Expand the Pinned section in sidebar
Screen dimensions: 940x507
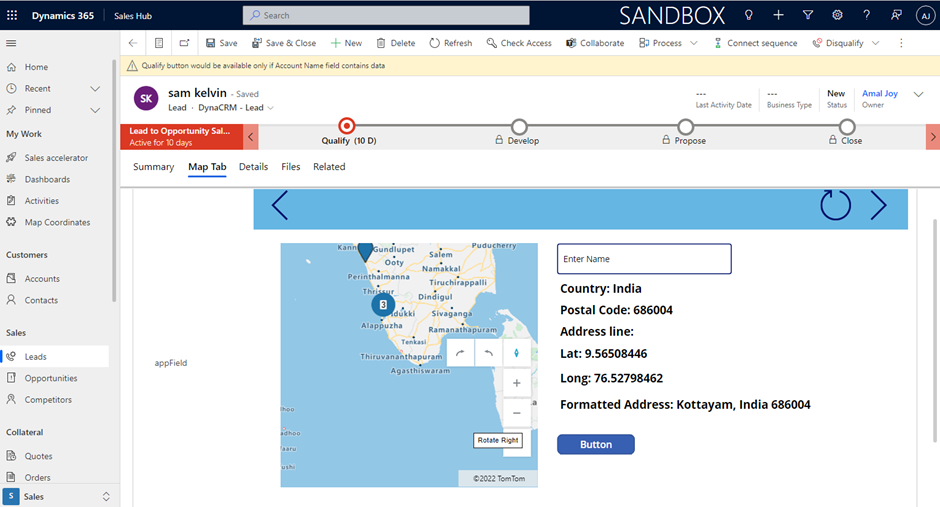95,110
